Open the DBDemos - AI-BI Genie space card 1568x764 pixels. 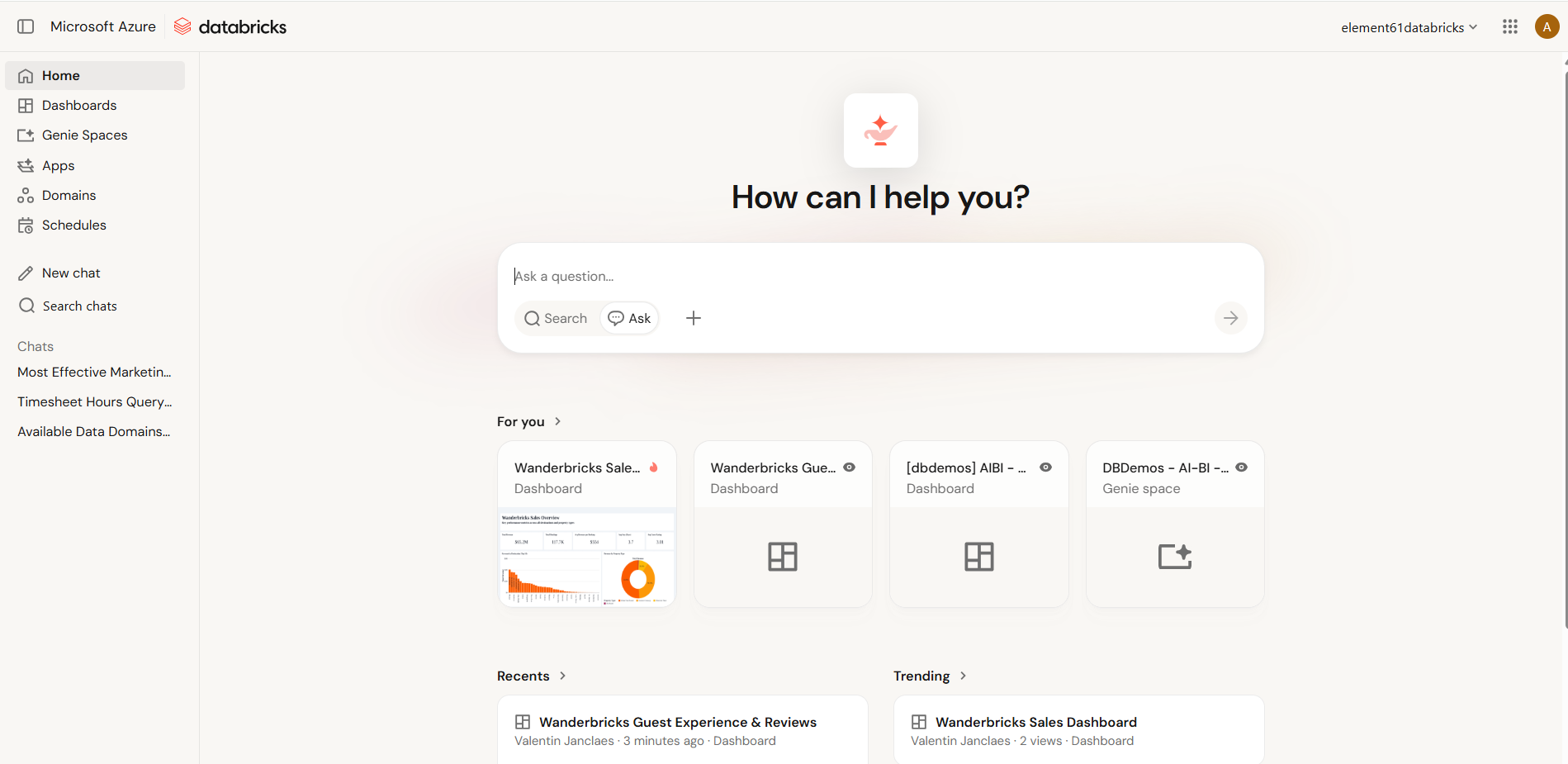[x=1175, y=524]
